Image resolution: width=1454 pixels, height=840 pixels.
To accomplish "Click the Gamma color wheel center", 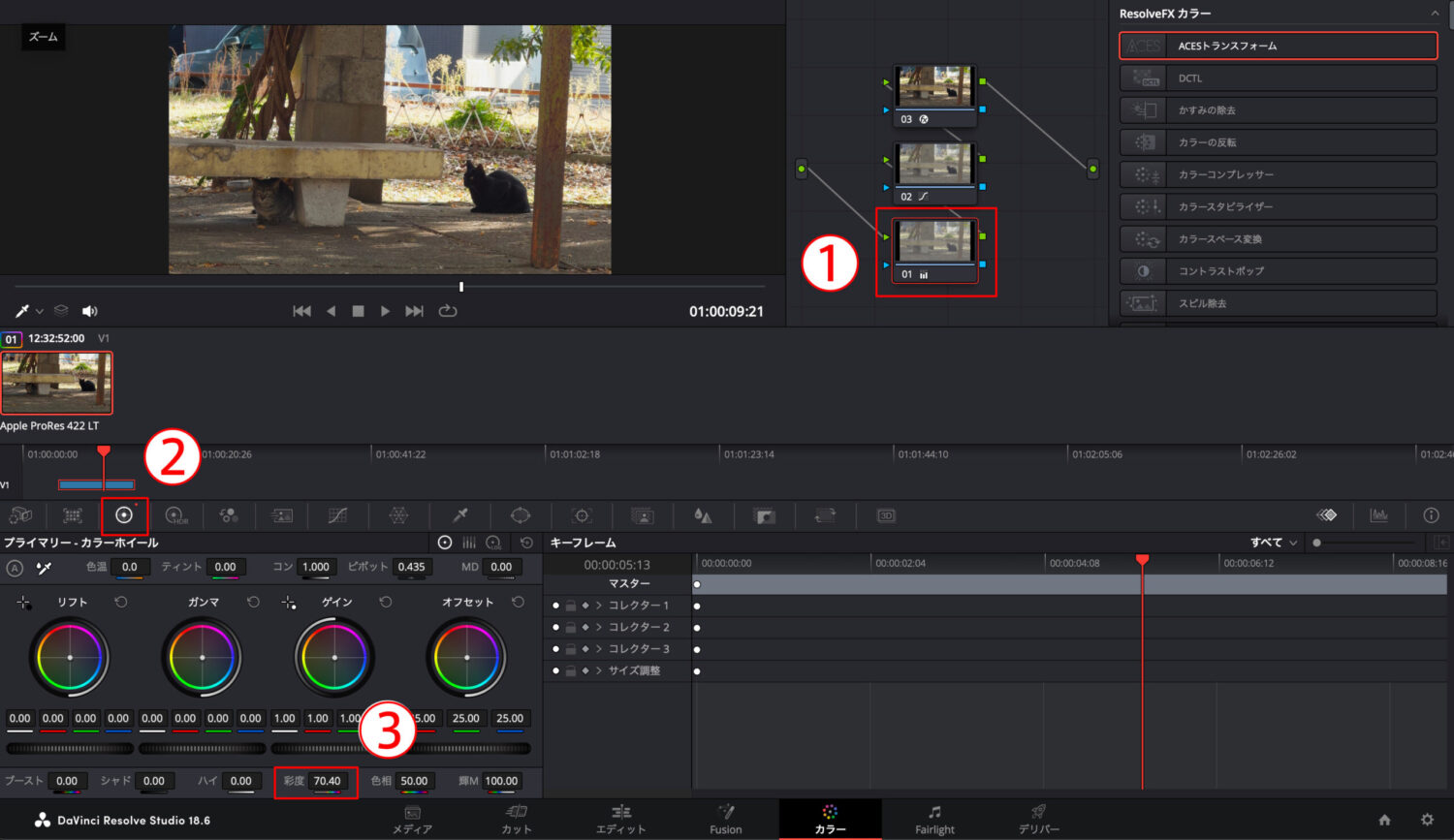I will coord(202,657).
